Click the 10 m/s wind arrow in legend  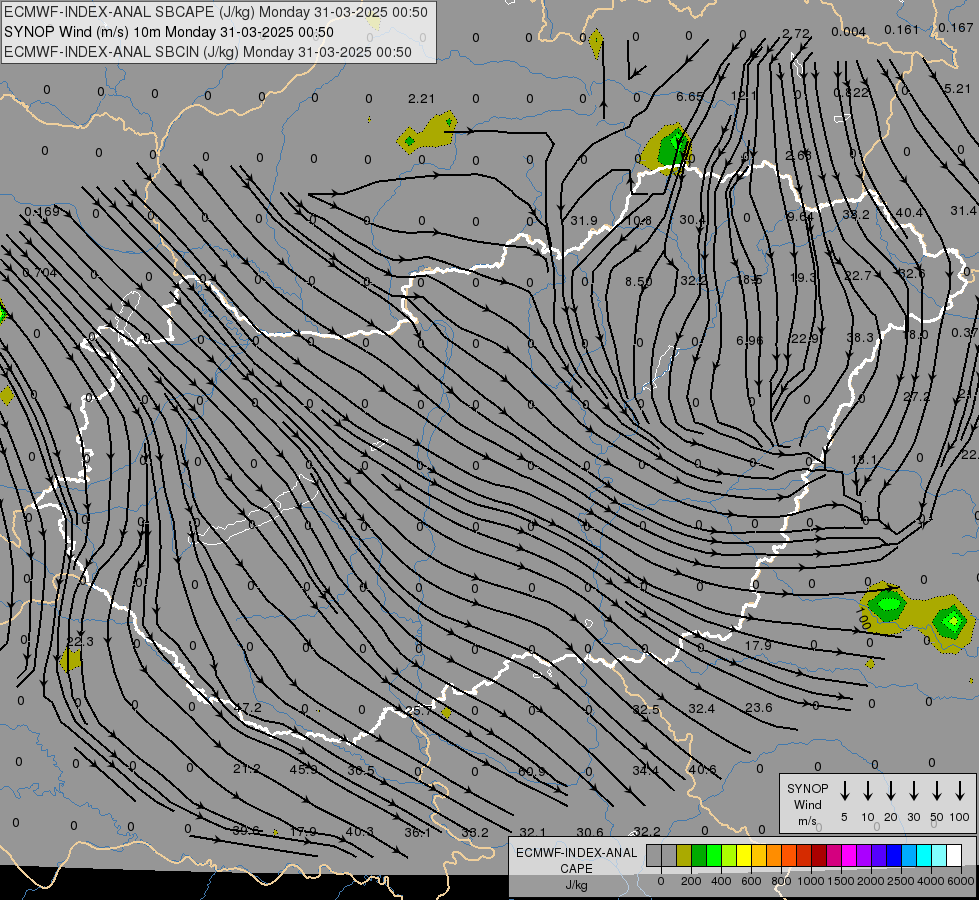pyautogui.click(x=867, y=791)
